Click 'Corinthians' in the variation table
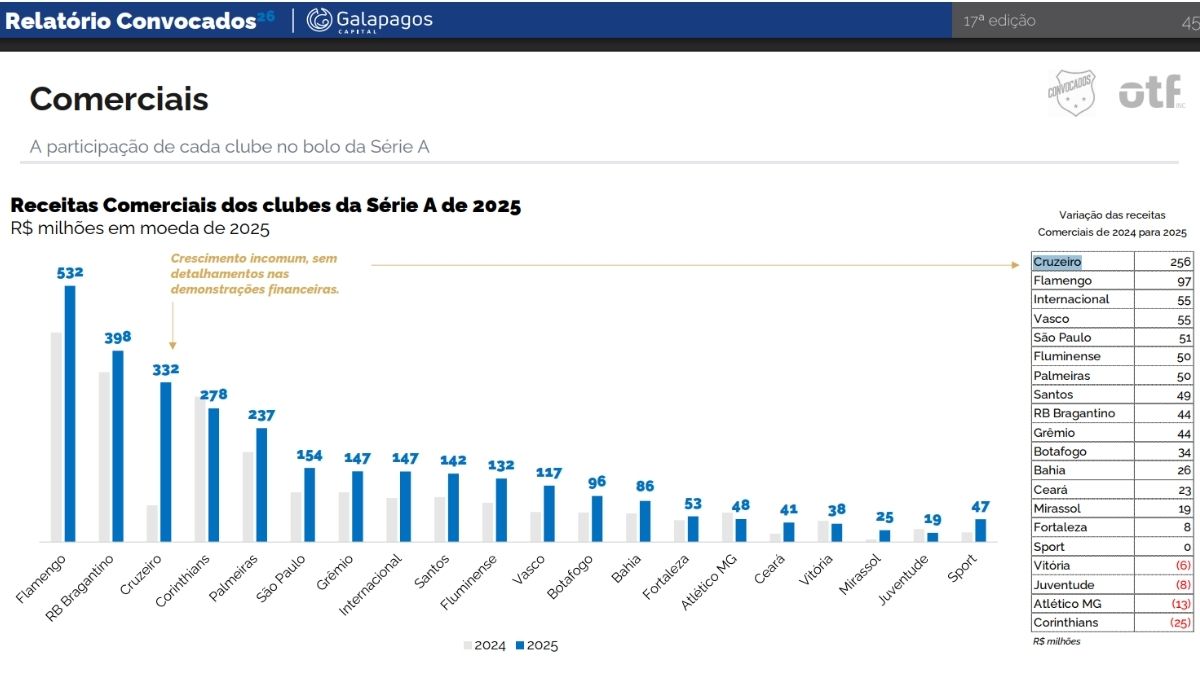 click(1065, 623)
